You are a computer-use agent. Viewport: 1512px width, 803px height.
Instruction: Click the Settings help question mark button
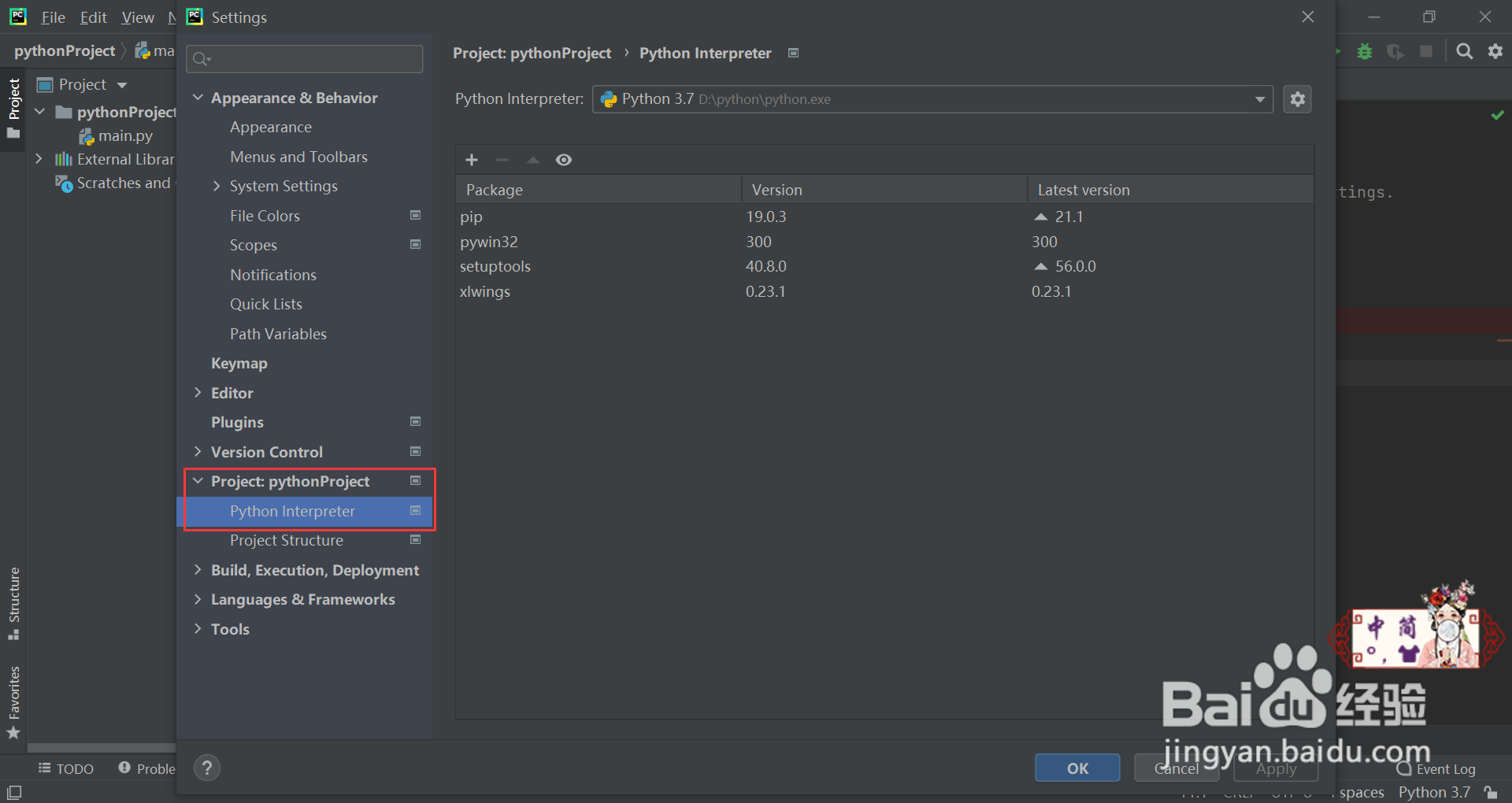click(x=207, y=768)
